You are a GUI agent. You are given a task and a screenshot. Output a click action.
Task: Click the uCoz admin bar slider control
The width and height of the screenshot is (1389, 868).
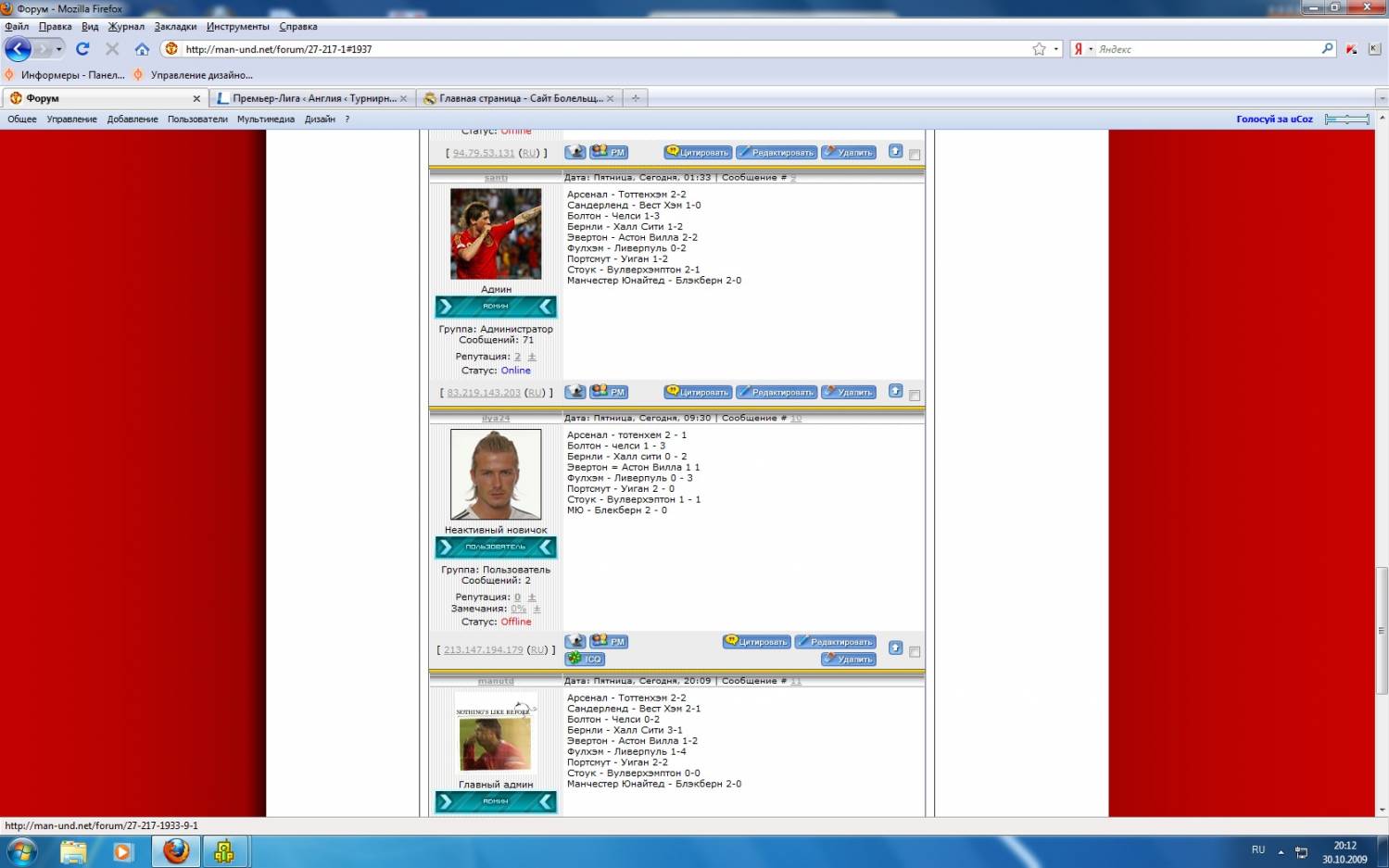click(x=1347, y=119)
